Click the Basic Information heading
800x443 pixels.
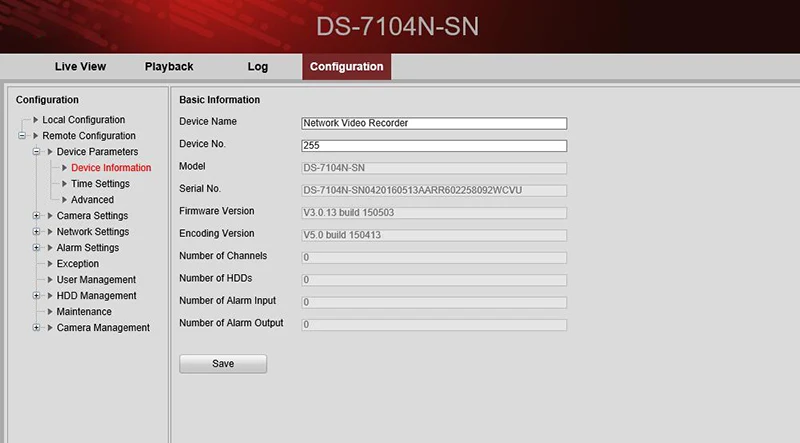(219, 100)
